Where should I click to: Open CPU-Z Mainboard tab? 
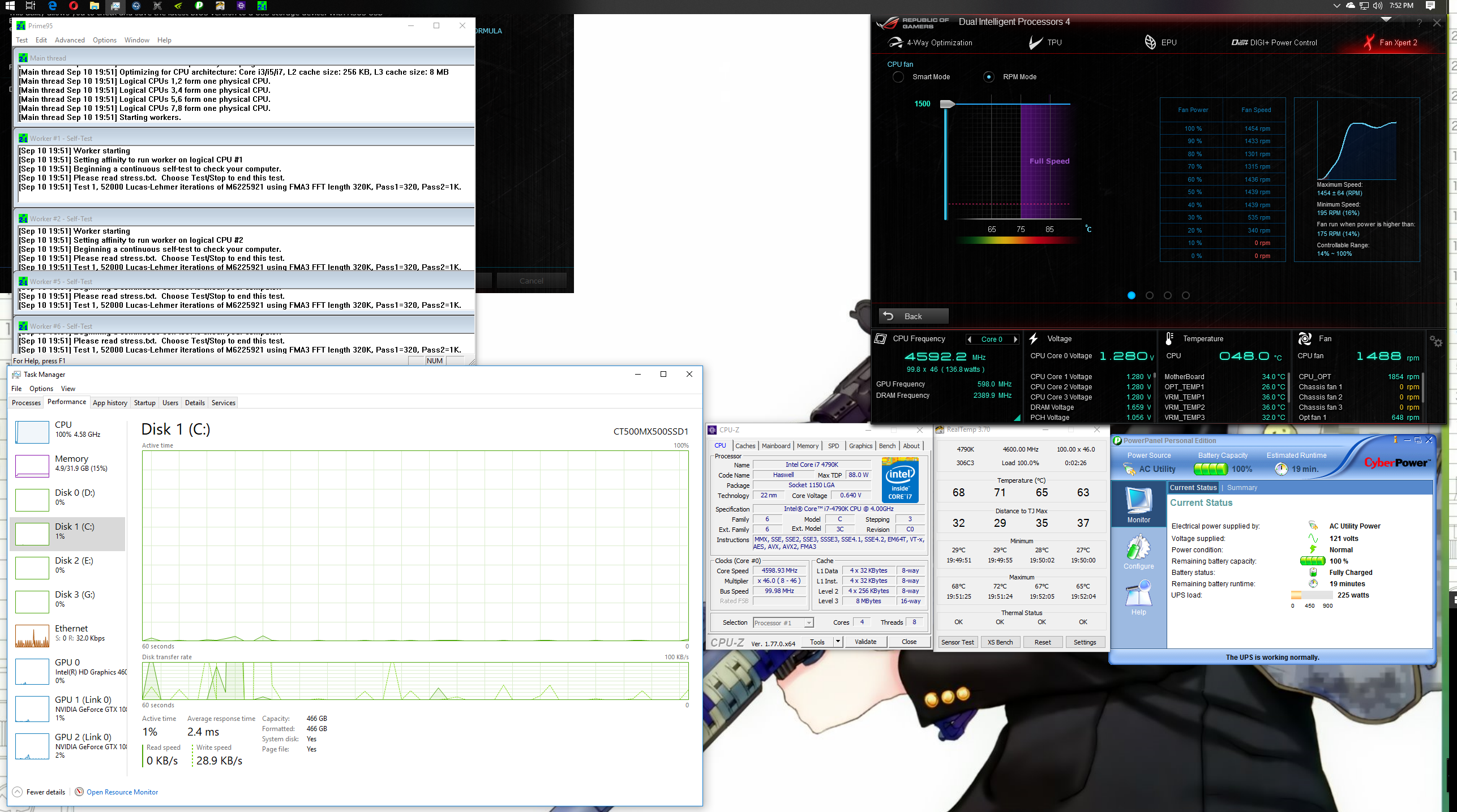[775, 446]
